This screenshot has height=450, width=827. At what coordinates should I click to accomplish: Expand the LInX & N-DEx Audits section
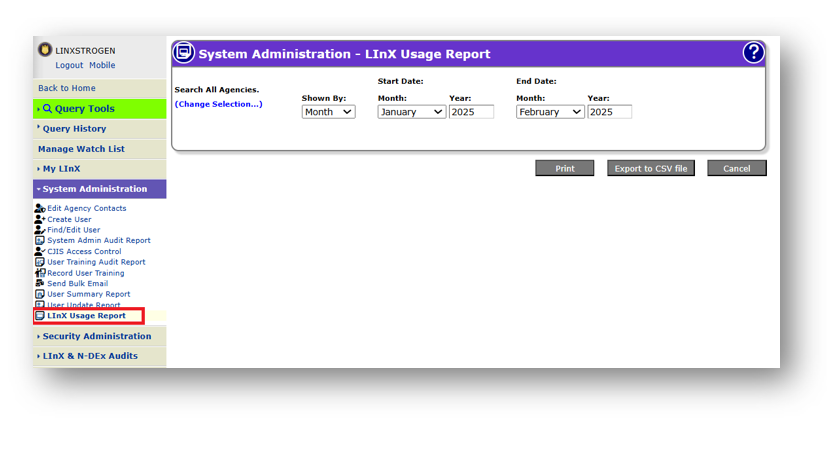click(x=100, y=356)
